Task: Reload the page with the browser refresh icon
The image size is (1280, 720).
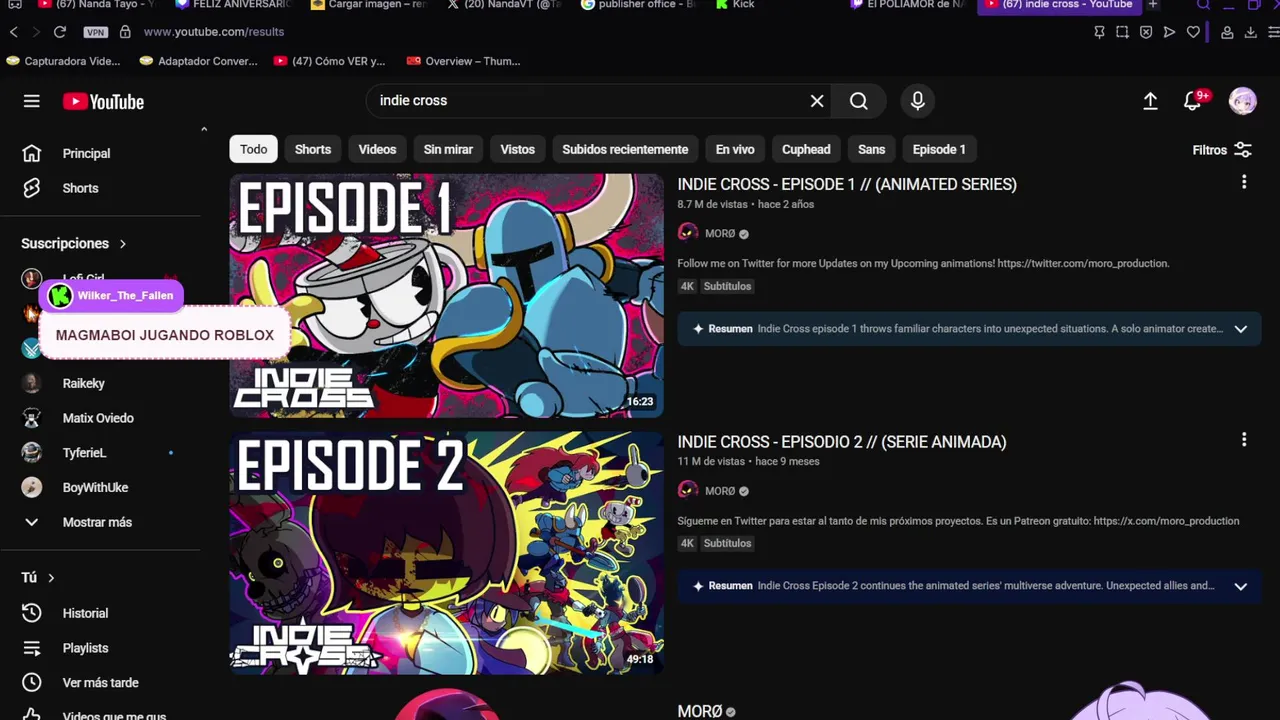Action: [x=60, y=32]
